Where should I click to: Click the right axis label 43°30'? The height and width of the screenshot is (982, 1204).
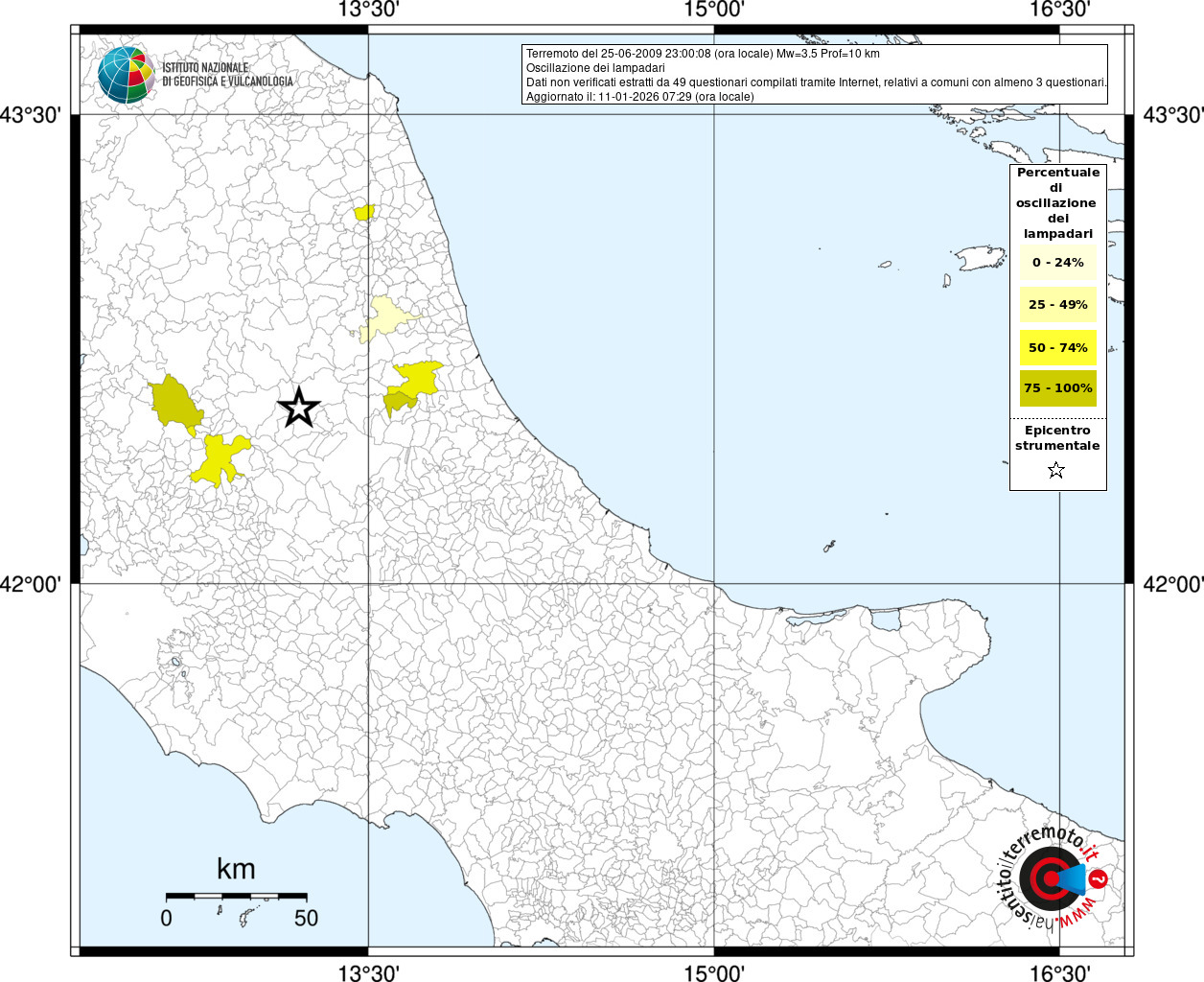pyautogui.click(x=1173, y=115)
